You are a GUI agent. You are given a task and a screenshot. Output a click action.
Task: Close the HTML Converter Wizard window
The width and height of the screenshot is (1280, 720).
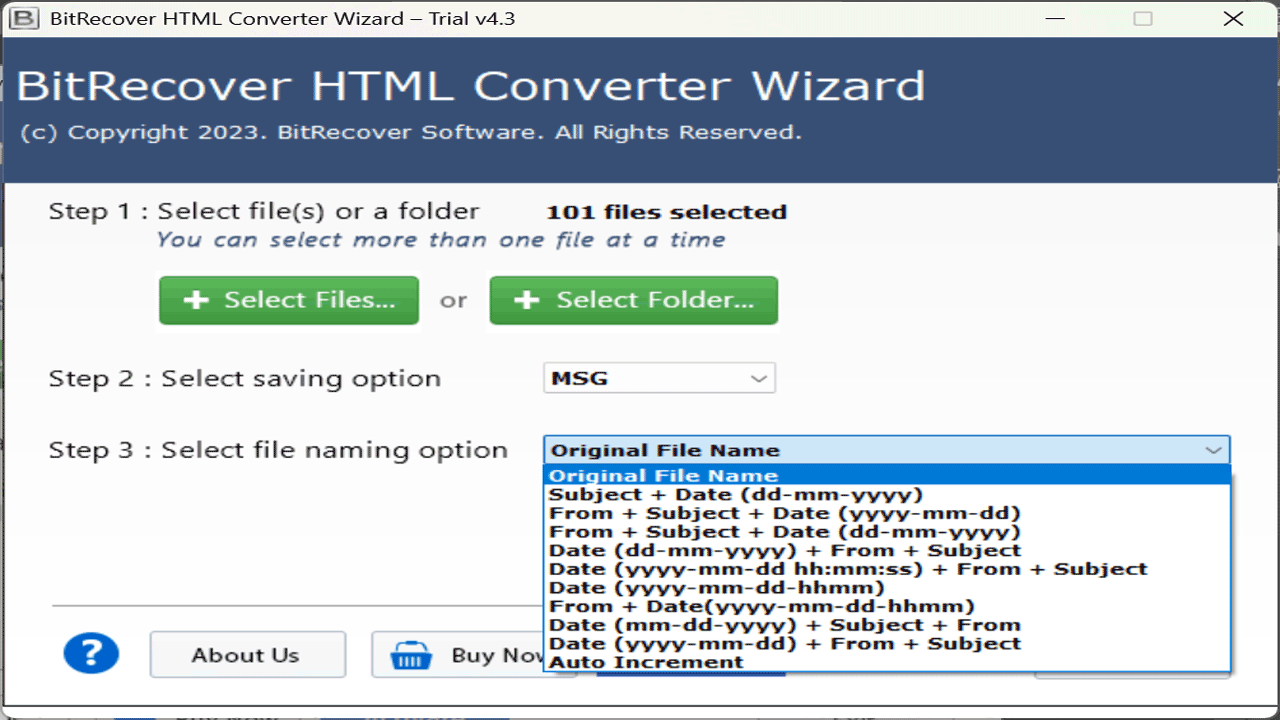click(x=1235, y=18)
